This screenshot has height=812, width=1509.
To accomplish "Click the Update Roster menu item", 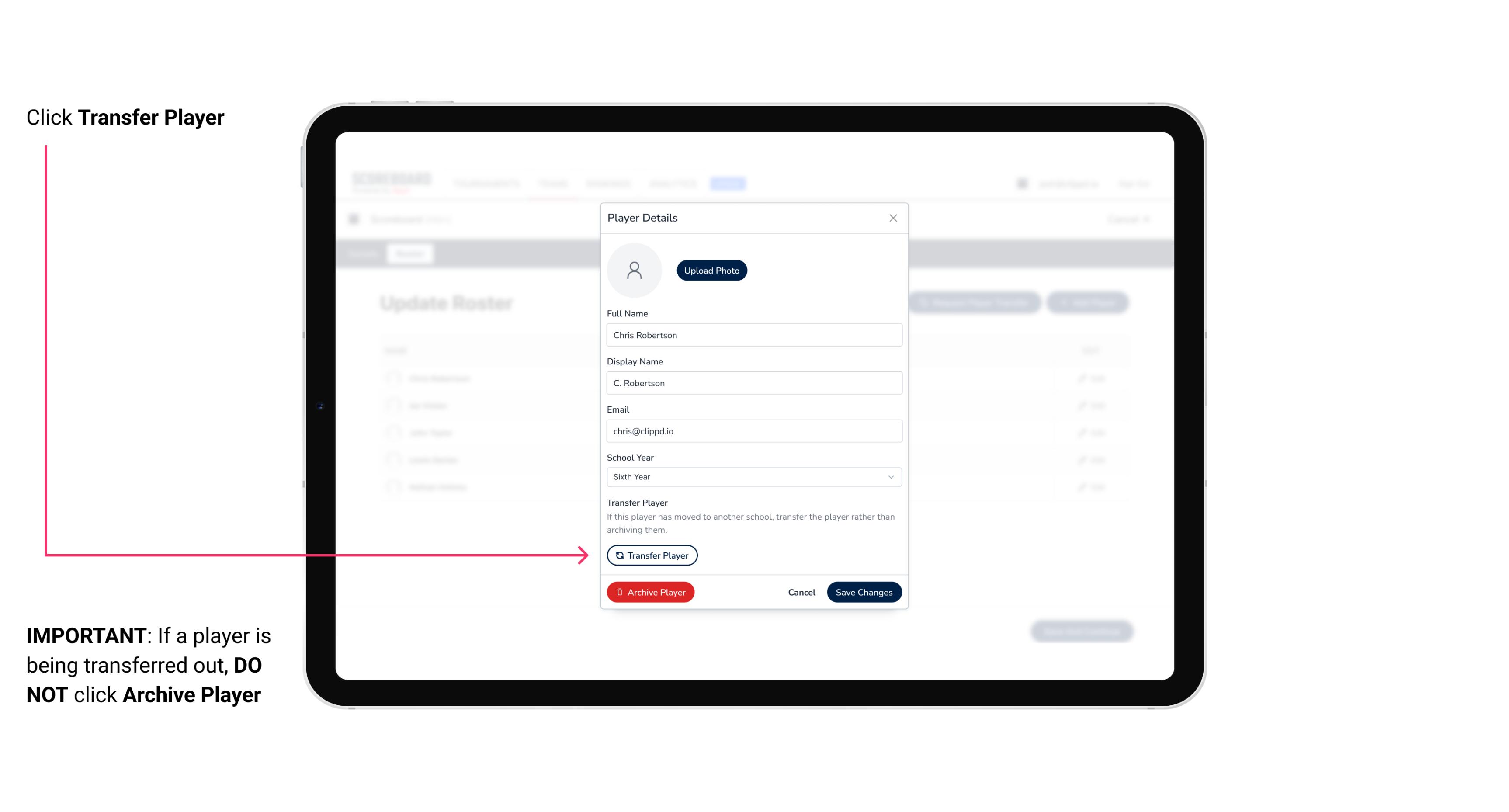I will (x=447, y=303).
